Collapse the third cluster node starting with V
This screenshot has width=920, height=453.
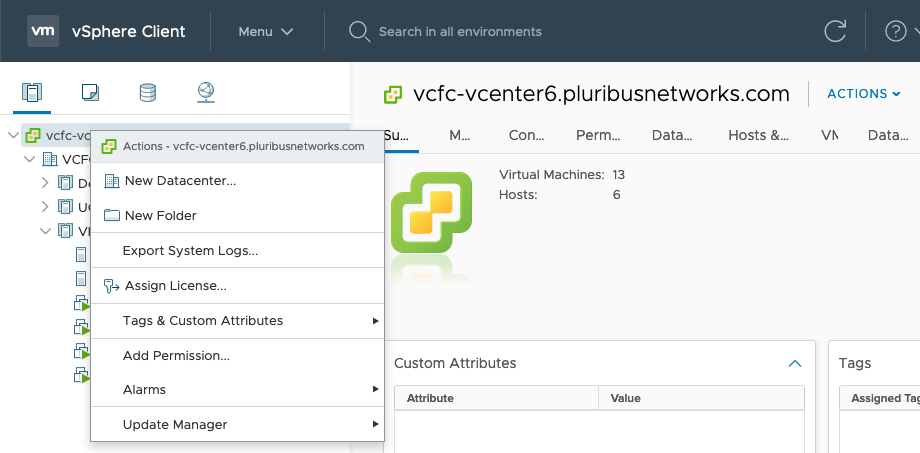[x=46, y=231]
